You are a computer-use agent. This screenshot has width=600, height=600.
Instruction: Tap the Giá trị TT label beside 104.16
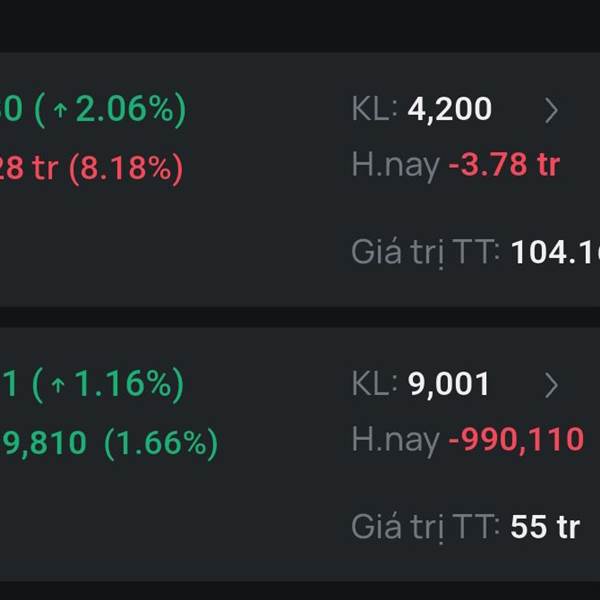pyautogui.click(x=425, y=253)
